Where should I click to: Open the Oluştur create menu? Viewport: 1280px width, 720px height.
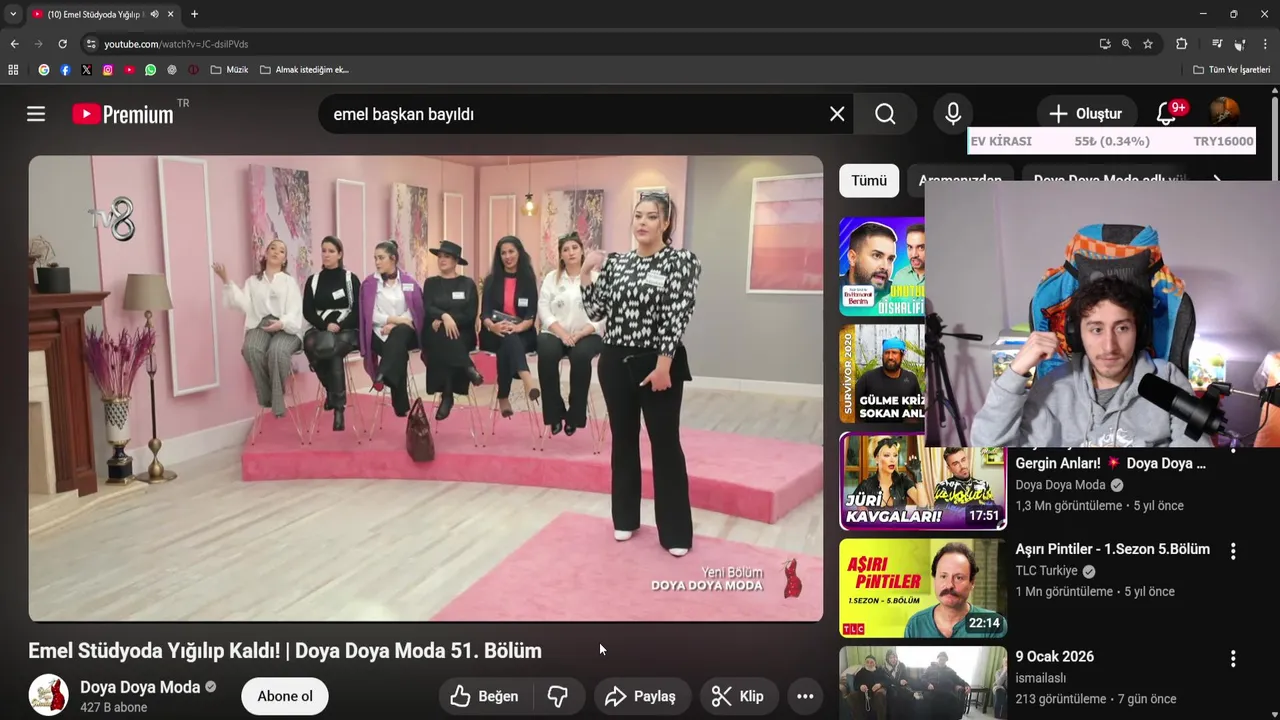[x=1085, y=114]
